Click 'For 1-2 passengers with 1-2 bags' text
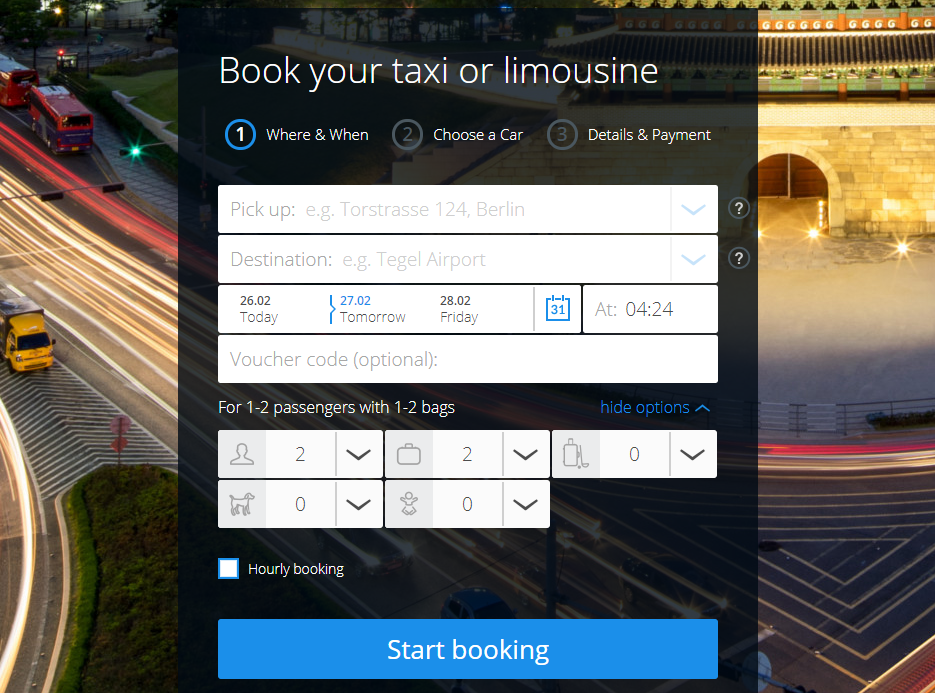This screenshot has height=693, width=935. 336,407
